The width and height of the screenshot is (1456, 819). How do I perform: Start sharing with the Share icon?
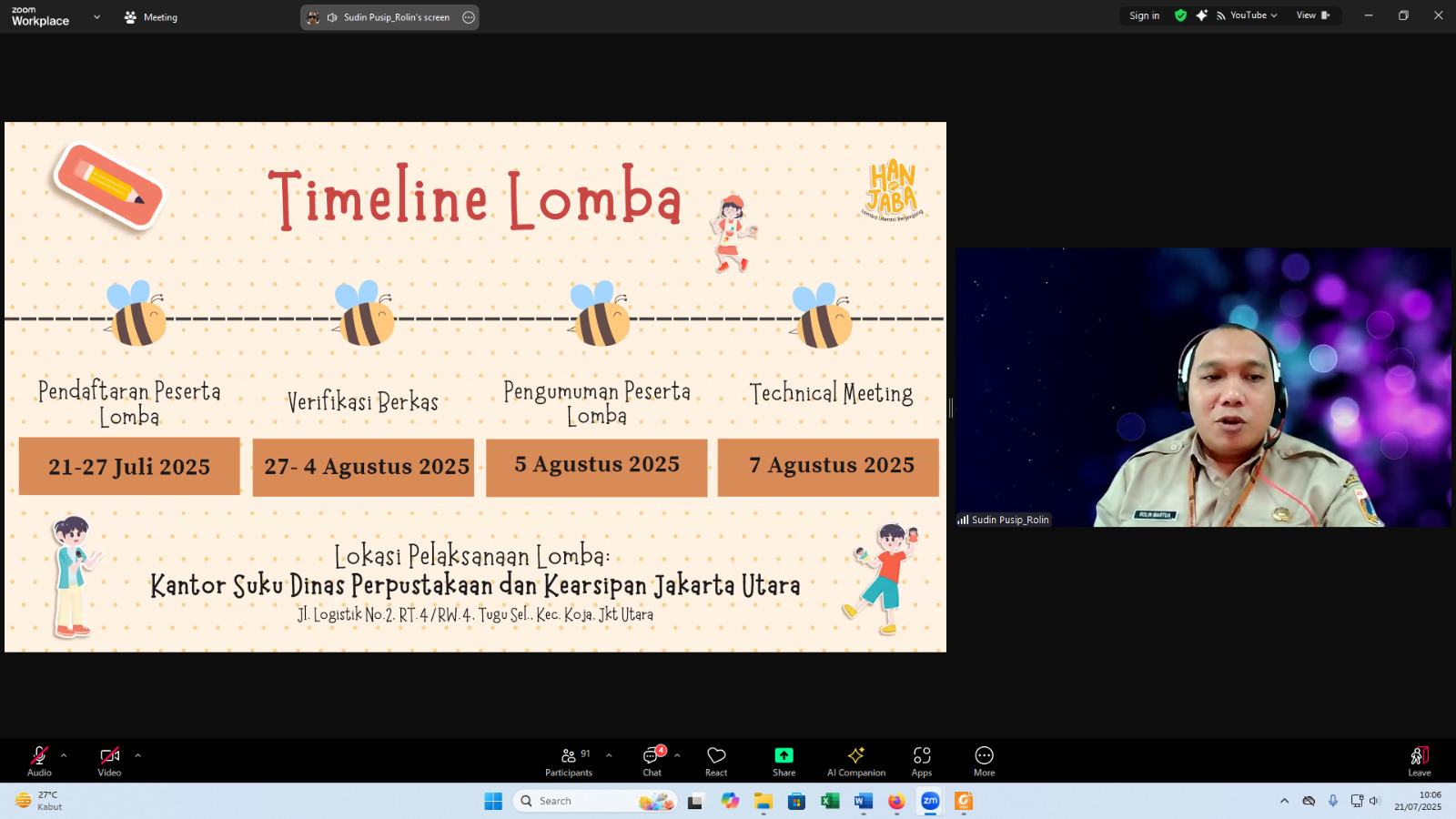pos(784,760)
